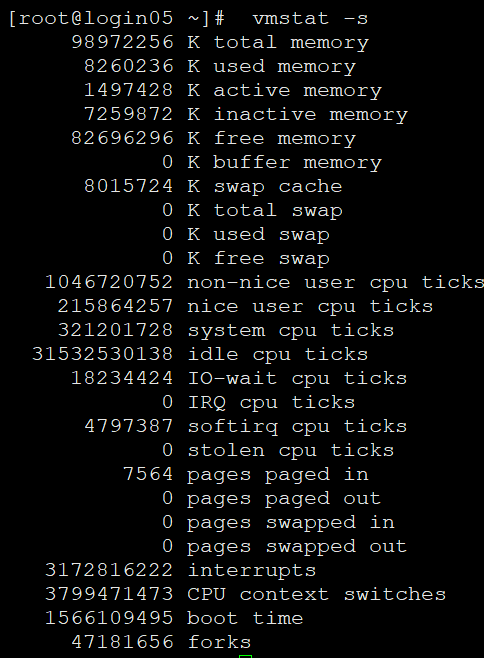Click the root@login05 shell prompt

(116, 18)
